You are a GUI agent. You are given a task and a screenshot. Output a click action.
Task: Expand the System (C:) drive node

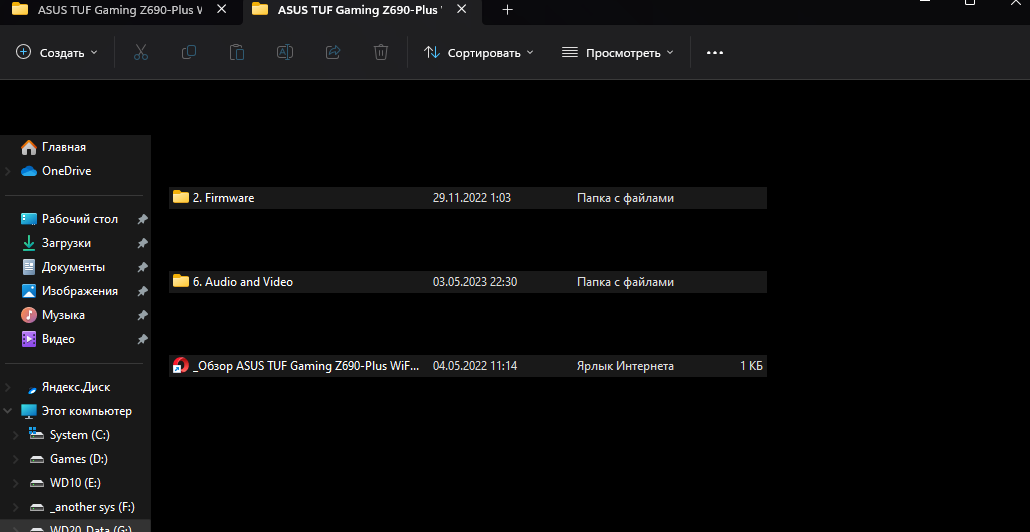(x=16, y=435)
